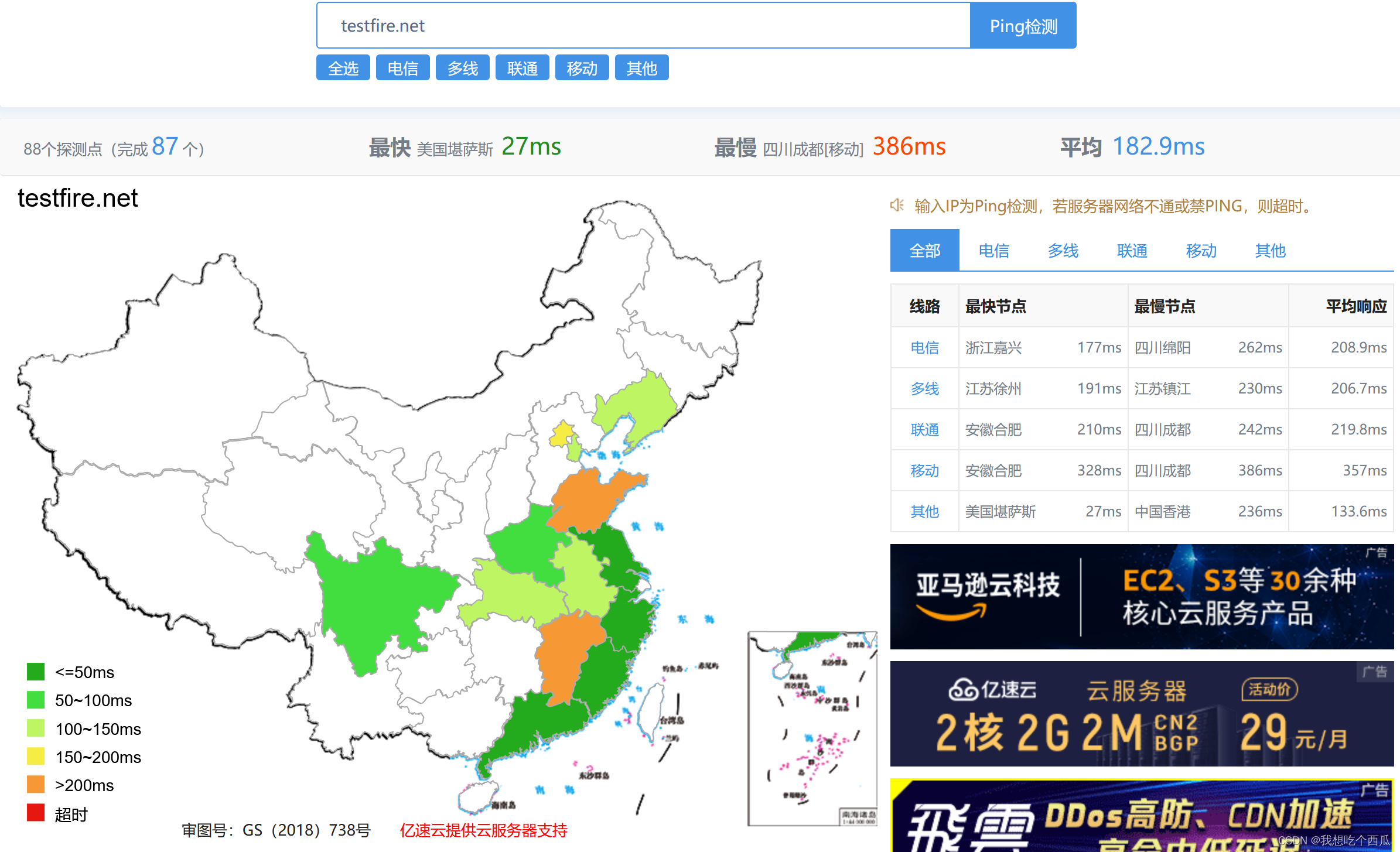The height and width of the screenshot is (852, 1400).
Task: Click the testfire.net domain input field
Action: point(643,26)
